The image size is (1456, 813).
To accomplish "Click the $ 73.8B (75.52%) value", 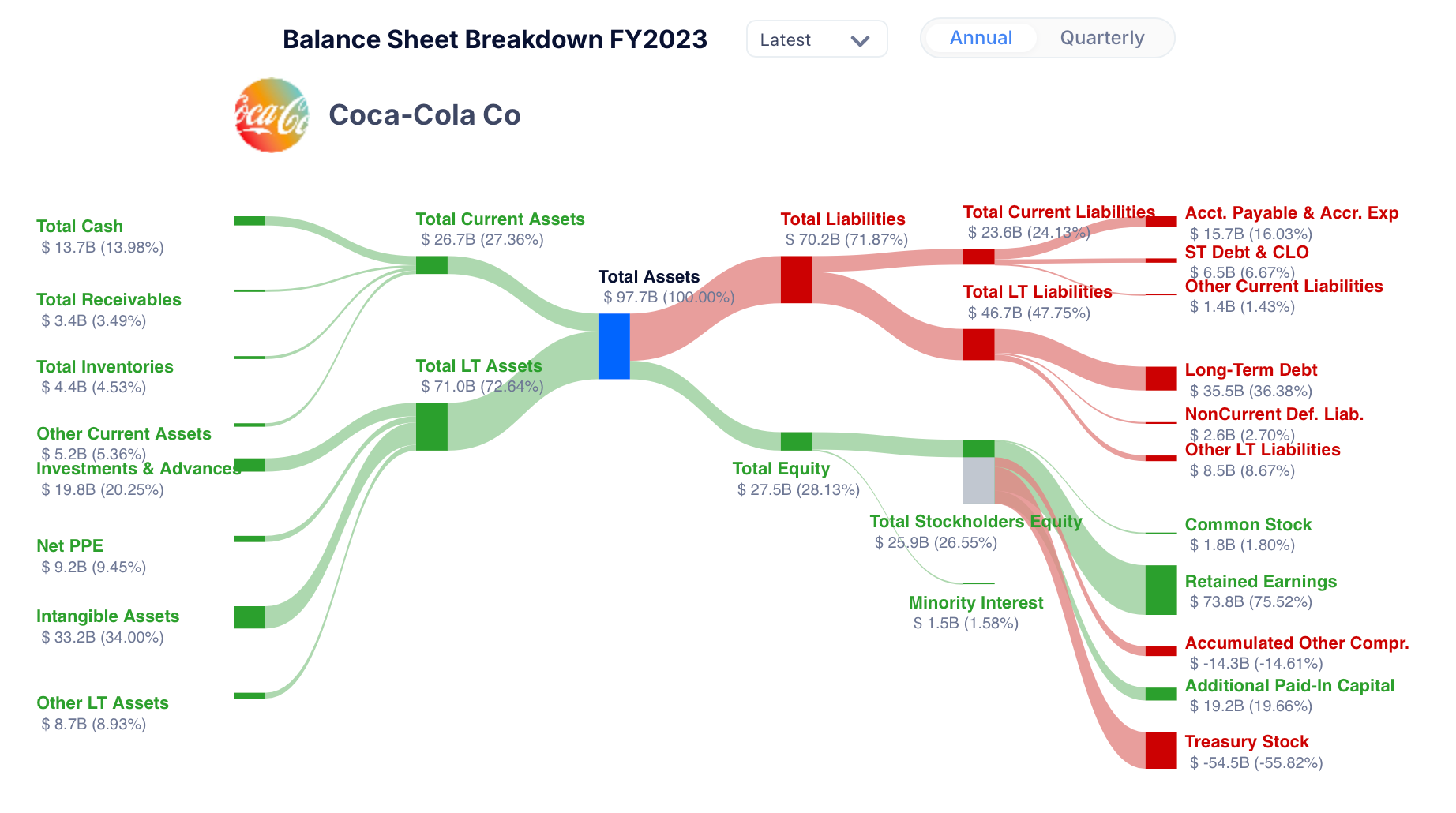I will click(x=1251, y=601).
